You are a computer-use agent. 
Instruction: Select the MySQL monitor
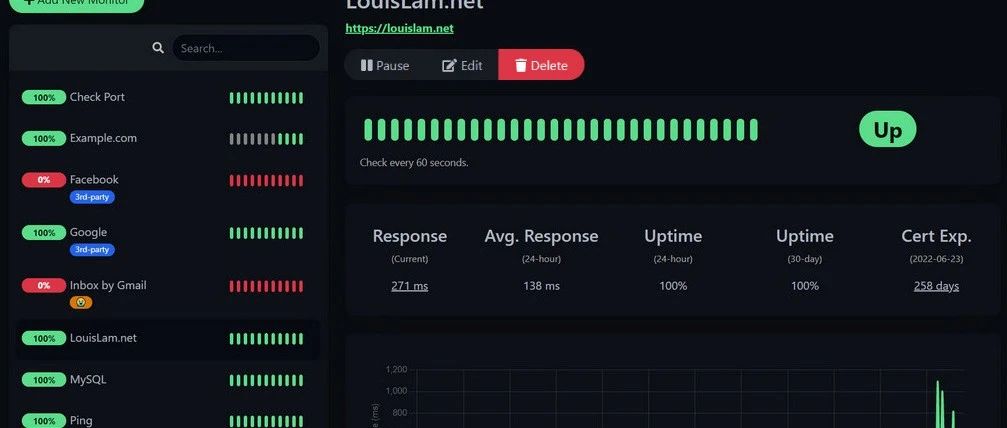click(x=168, y=380)
